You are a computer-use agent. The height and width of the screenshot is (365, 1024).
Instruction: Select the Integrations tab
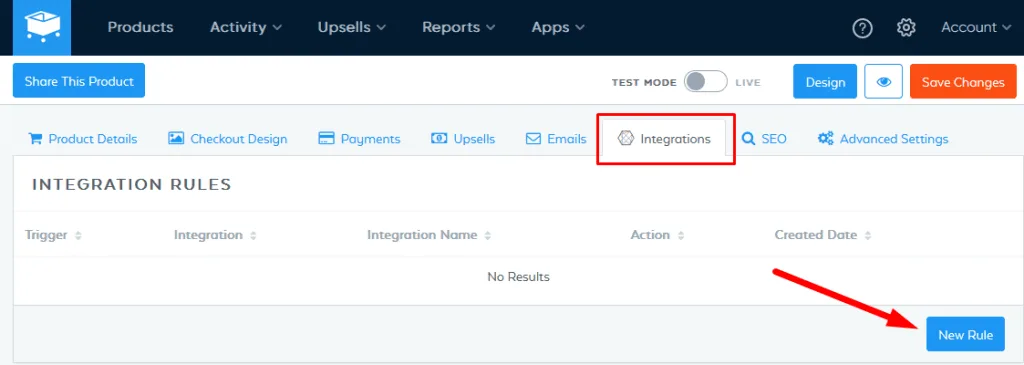click(x=664, y=139)
